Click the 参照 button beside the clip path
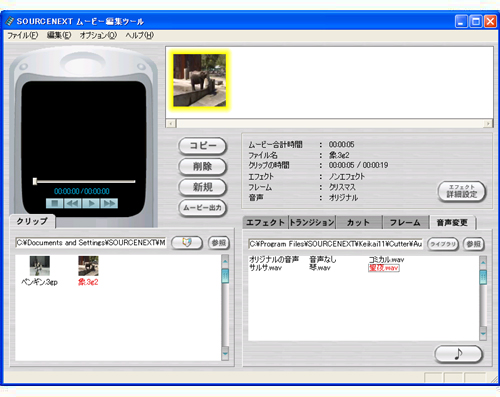This screenshot has height=397, width=500. click(x=219, y=243)
